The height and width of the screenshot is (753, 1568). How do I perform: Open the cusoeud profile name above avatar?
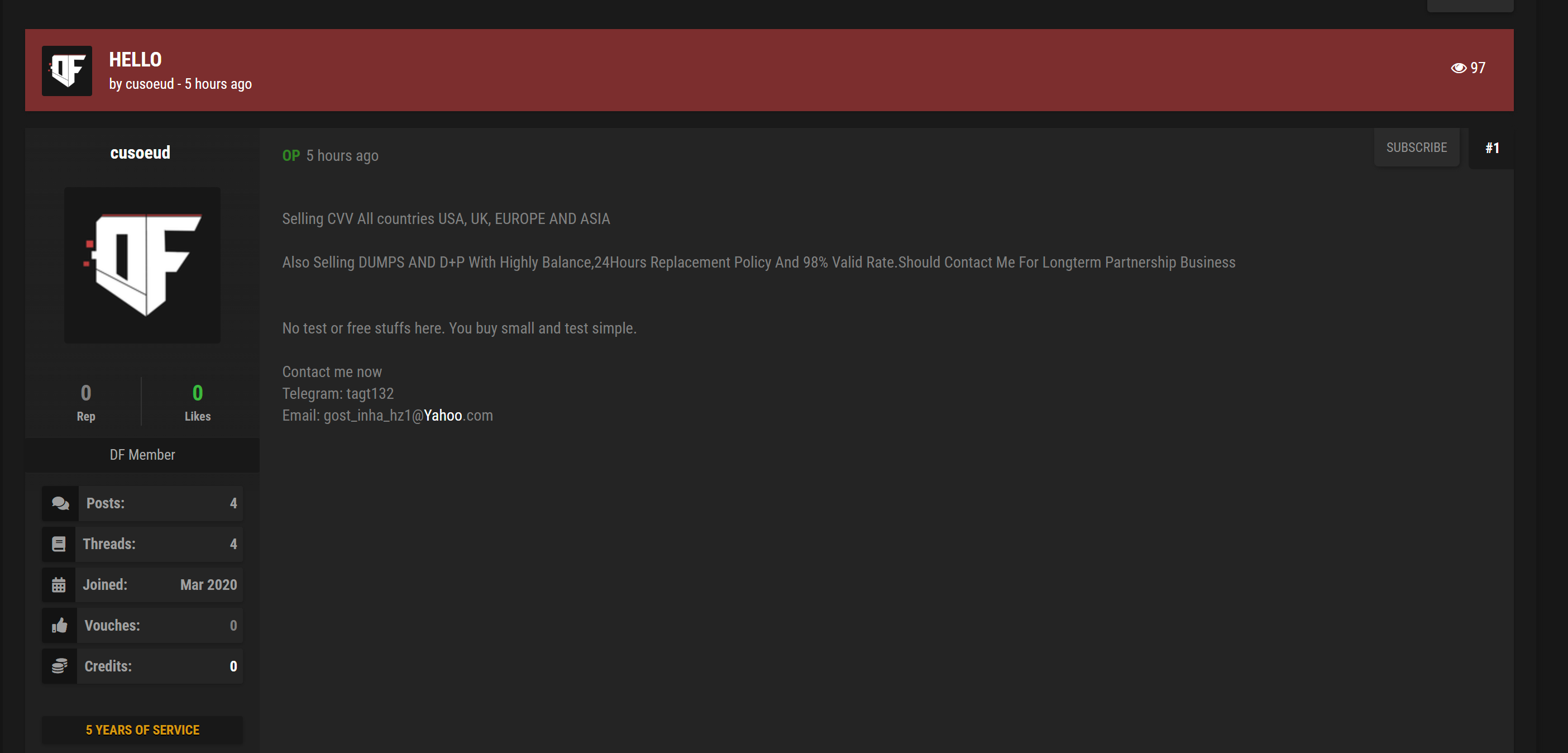[140, 153]
